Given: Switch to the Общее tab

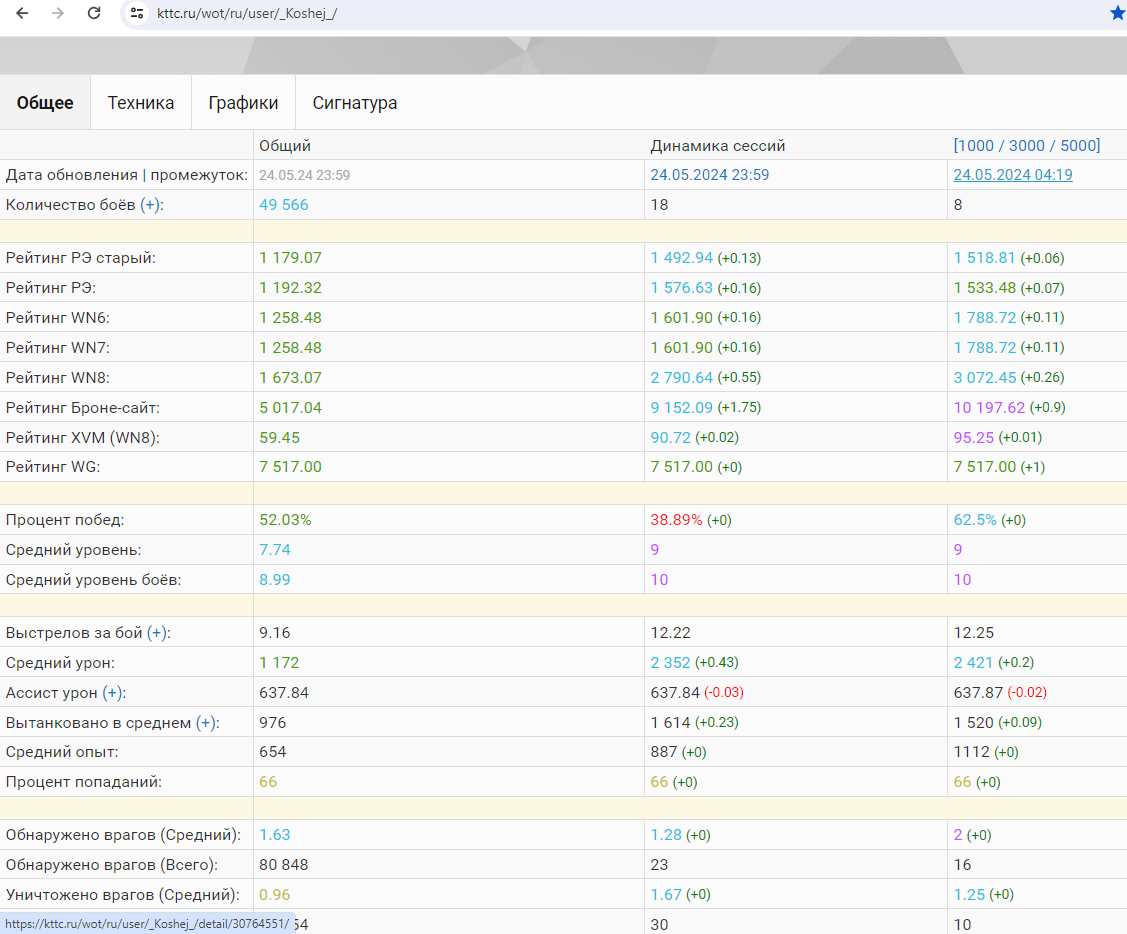Looking at the screenshot, I should (x=45, y=103).
